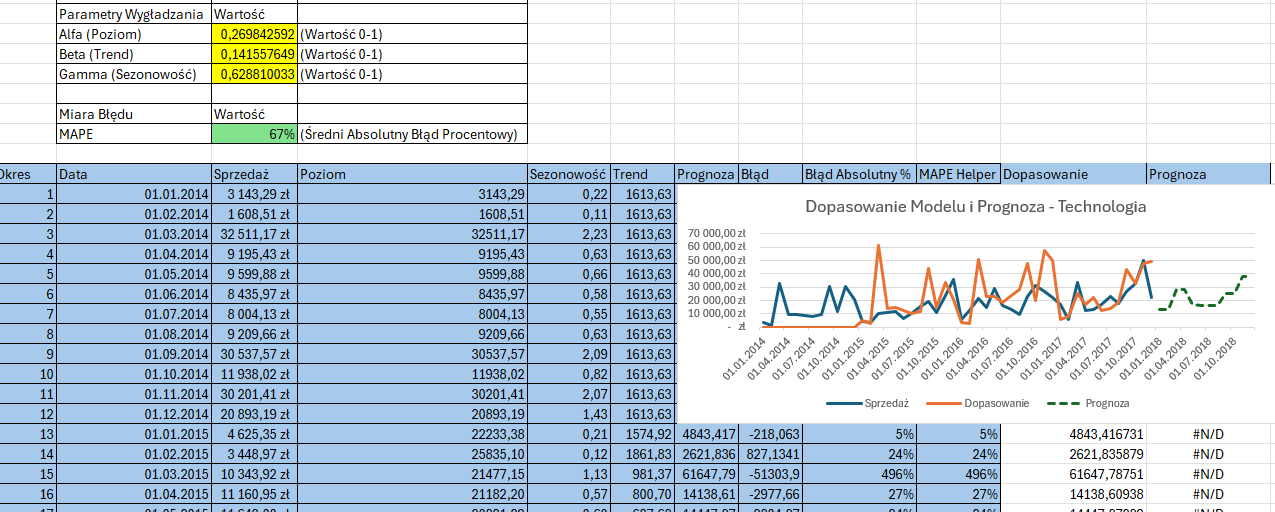Click the first #N/D forecast cell

click(1209, 434)
